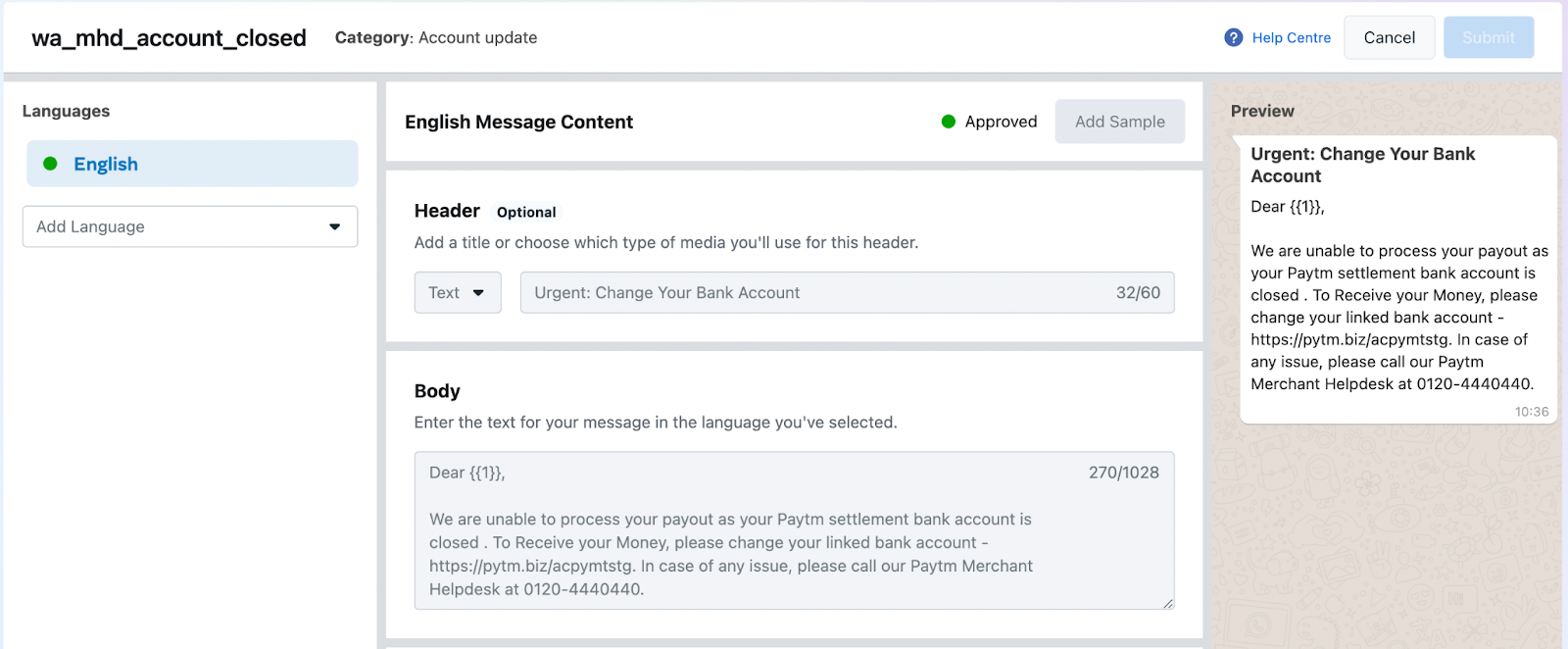Click the body text area resize handle
The image size is (1568, 649).
coord(1168,603)
